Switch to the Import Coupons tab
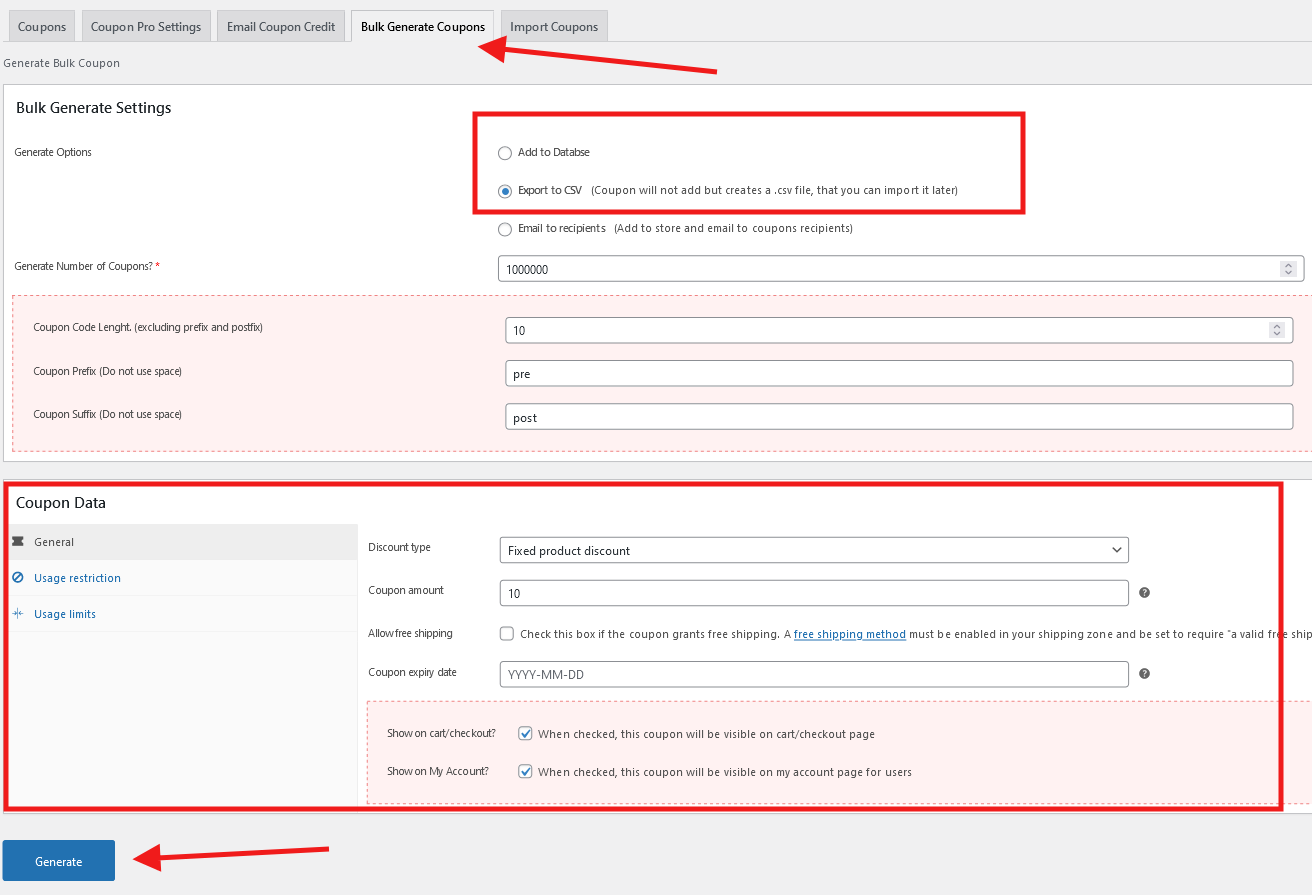Image resolution: width=1312 pixels, height=895 pixels. [554, 27]
